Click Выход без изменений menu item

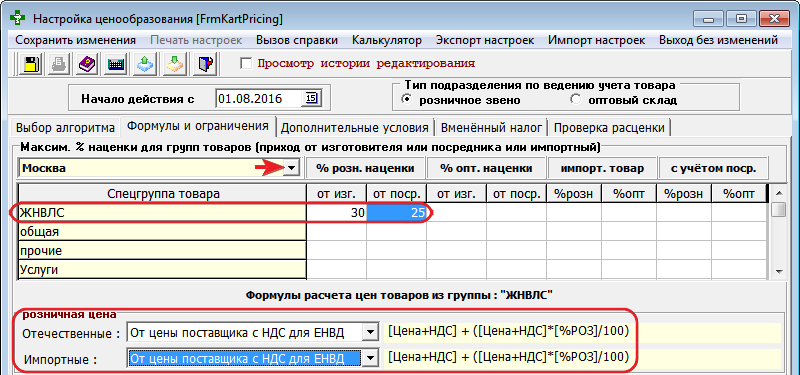[x=718, y=40]
